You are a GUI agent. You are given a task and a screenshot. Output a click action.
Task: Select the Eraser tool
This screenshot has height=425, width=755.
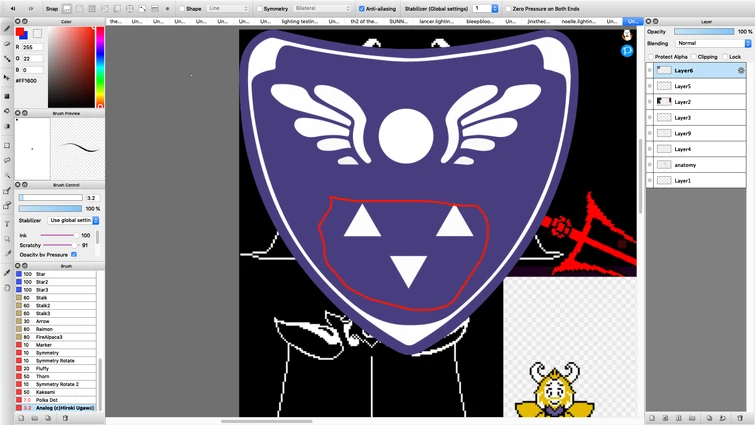click(7, 44)
